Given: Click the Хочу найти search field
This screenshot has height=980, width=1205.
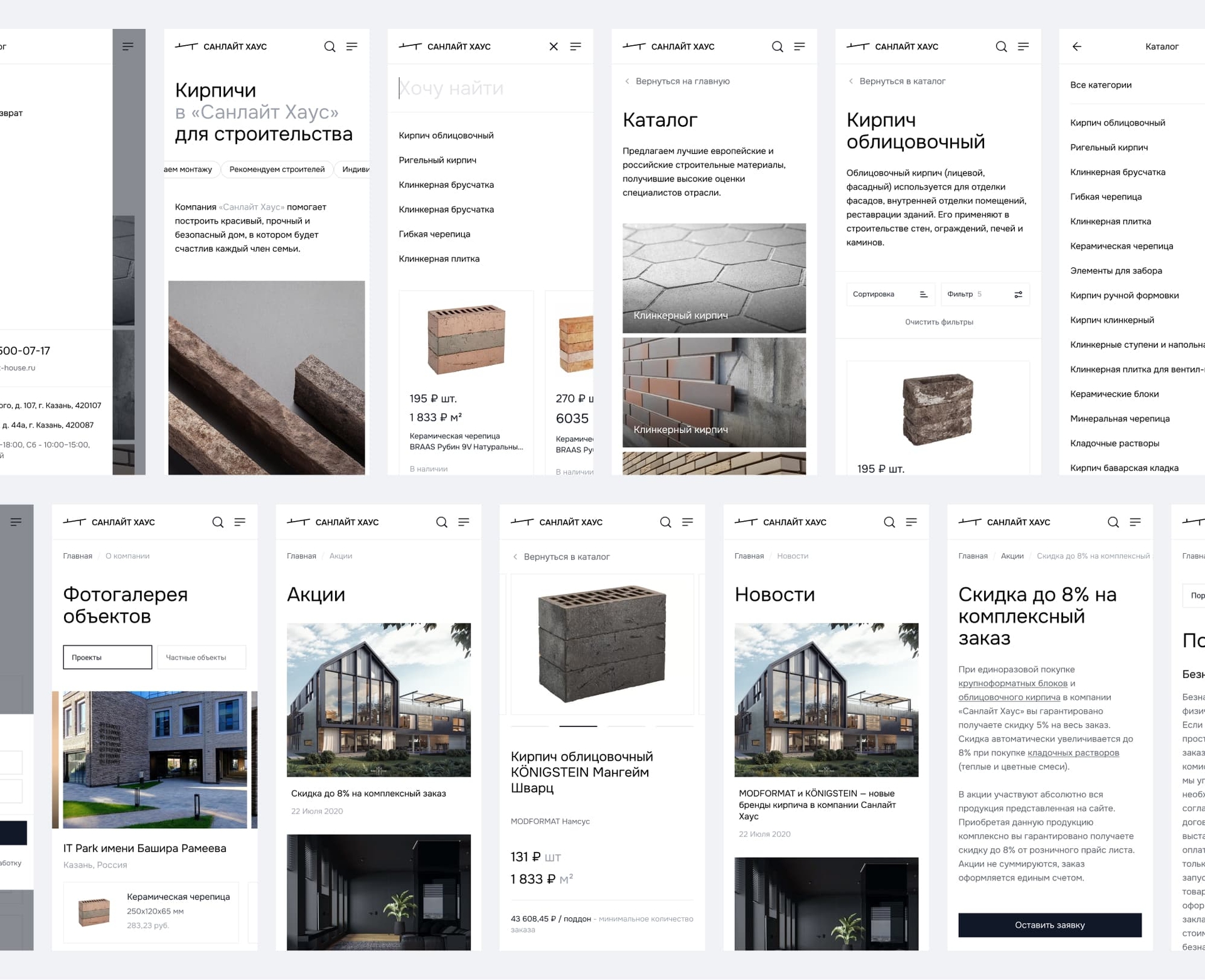Looking at the screenshot, I should (490, 89).
